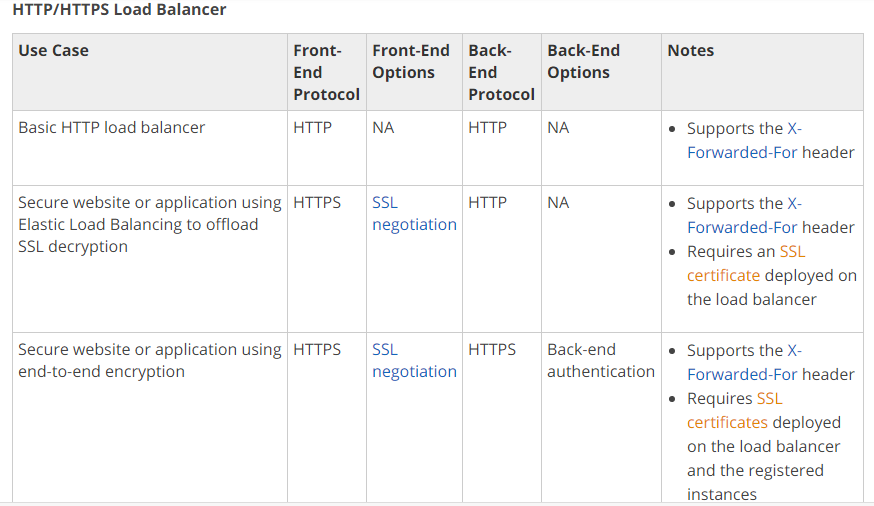The image size is (874, 506).
Task: Click the offload SSL decryption use case text
Action: point(150,225)
